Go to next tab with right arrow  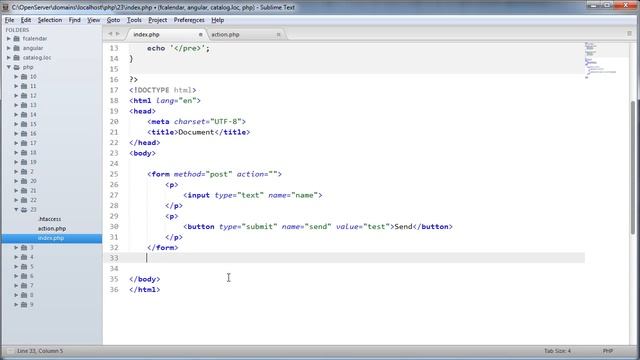point(118,34)
